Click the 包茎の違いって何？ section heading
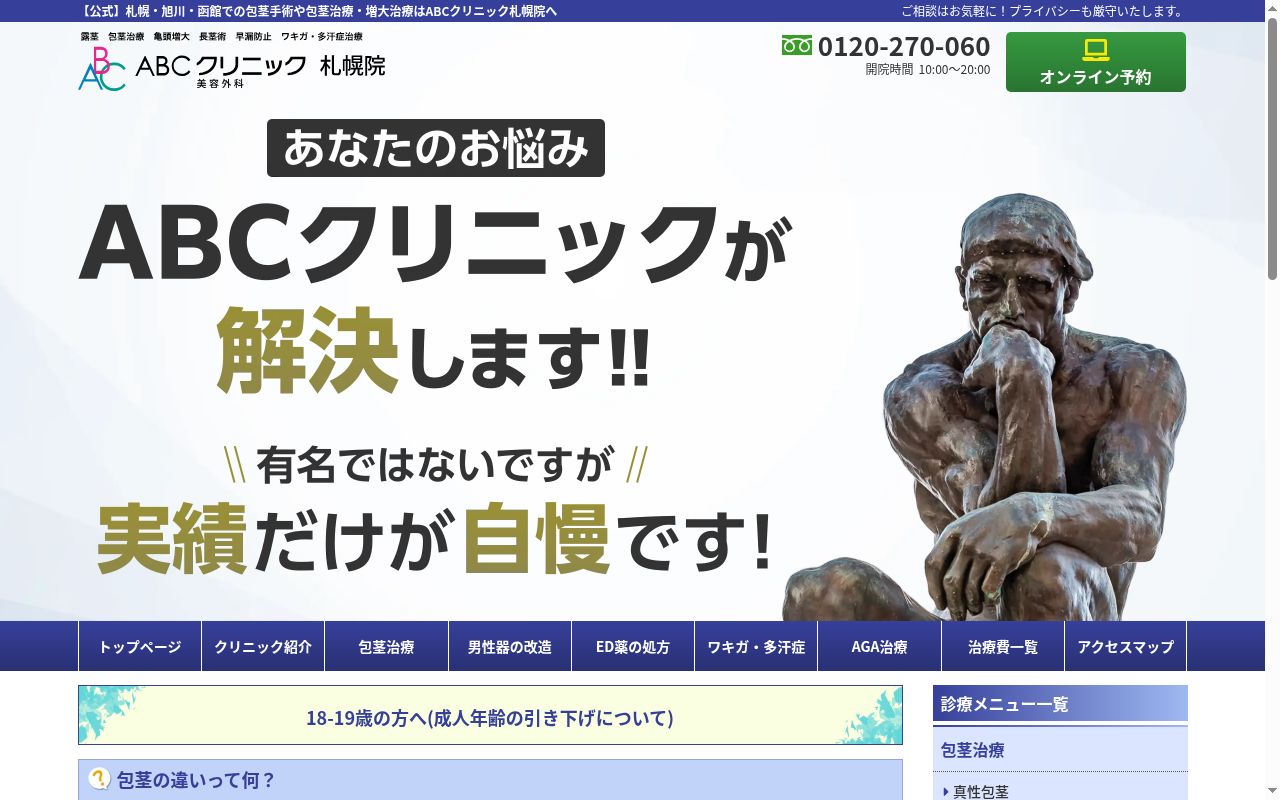 click(x=490, y=779)
